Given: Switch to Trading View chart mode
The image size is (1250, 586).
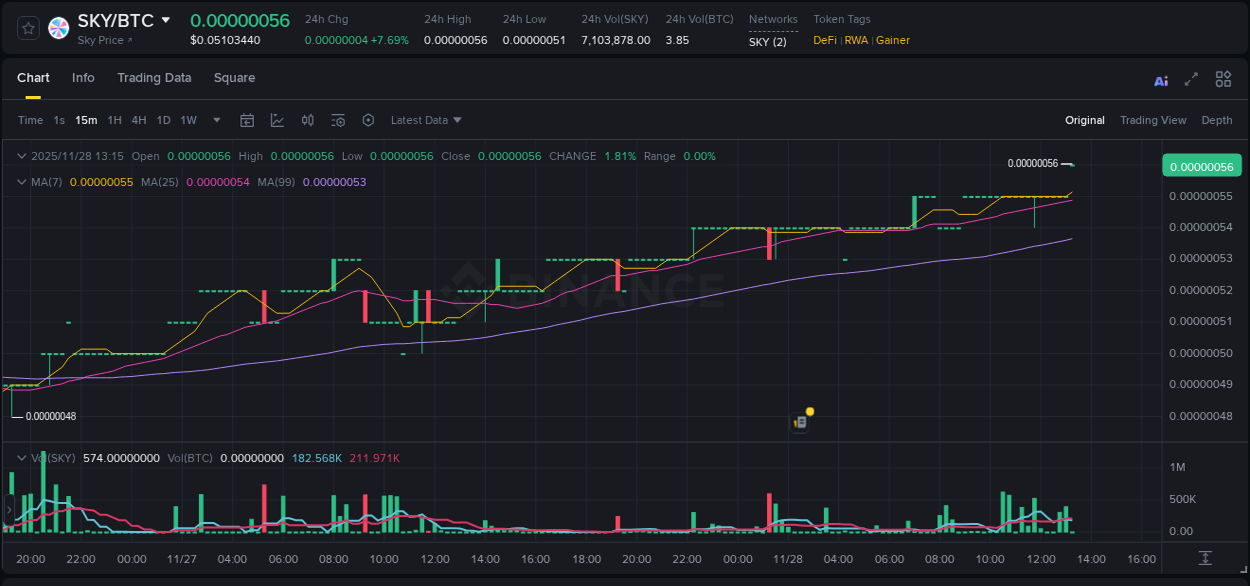Looking at the screenshot, I should 1152,120.
